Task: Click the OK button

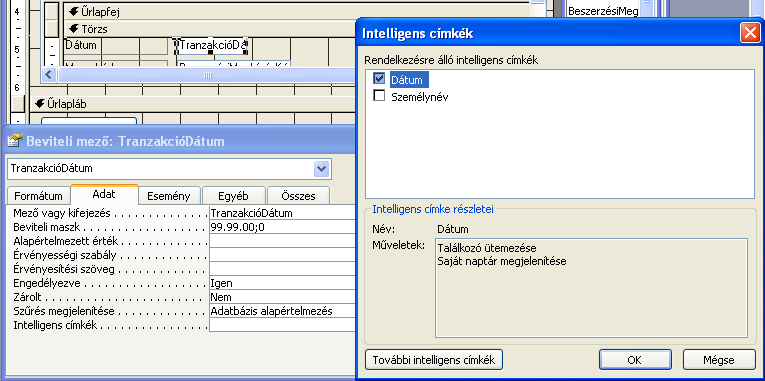Action: [635, 360]
